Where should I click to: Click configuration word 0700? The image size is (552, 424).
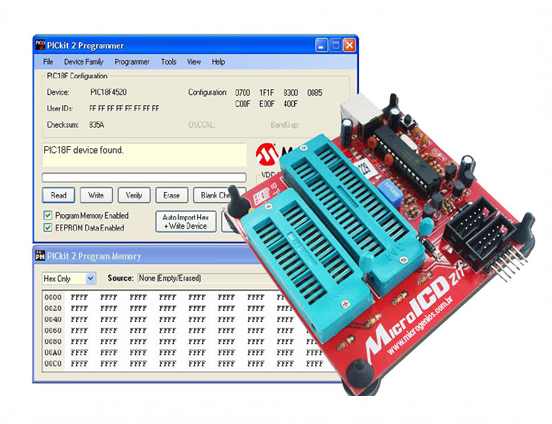243,93
